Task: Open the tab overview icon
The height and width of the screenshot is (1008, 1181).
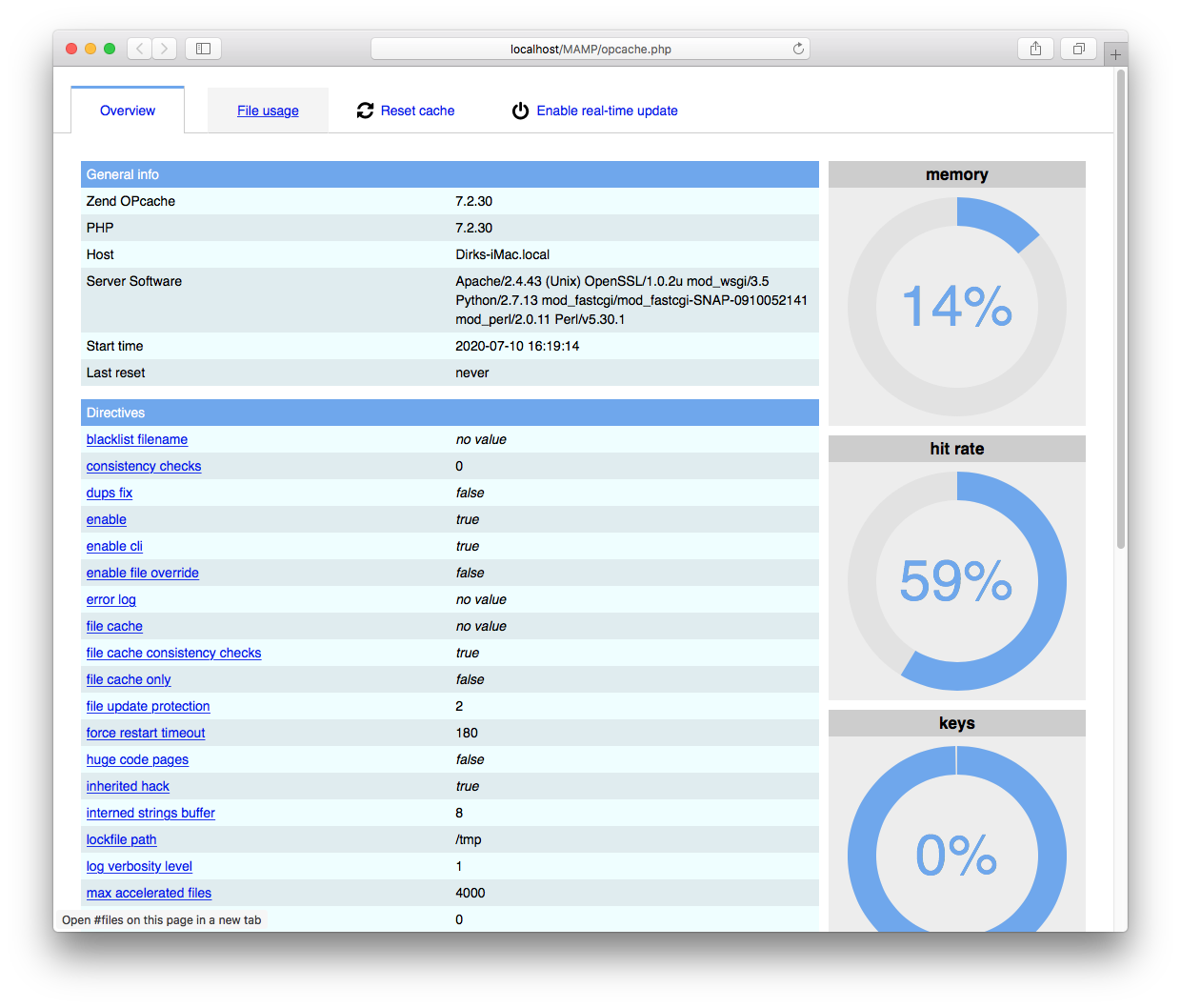Action: (1077, 49)
